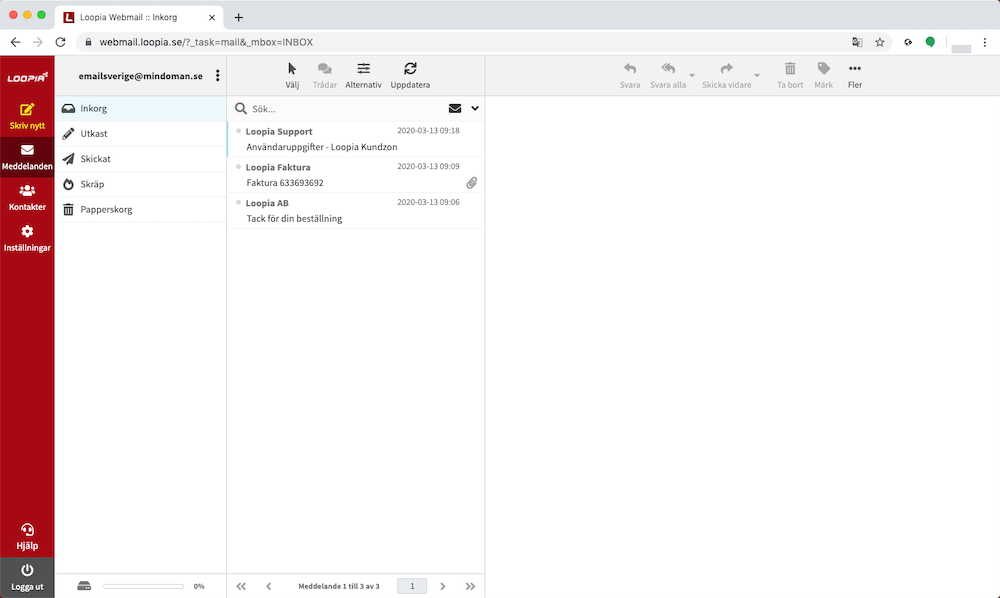Open the Loopia Support message

pos(356,139)
